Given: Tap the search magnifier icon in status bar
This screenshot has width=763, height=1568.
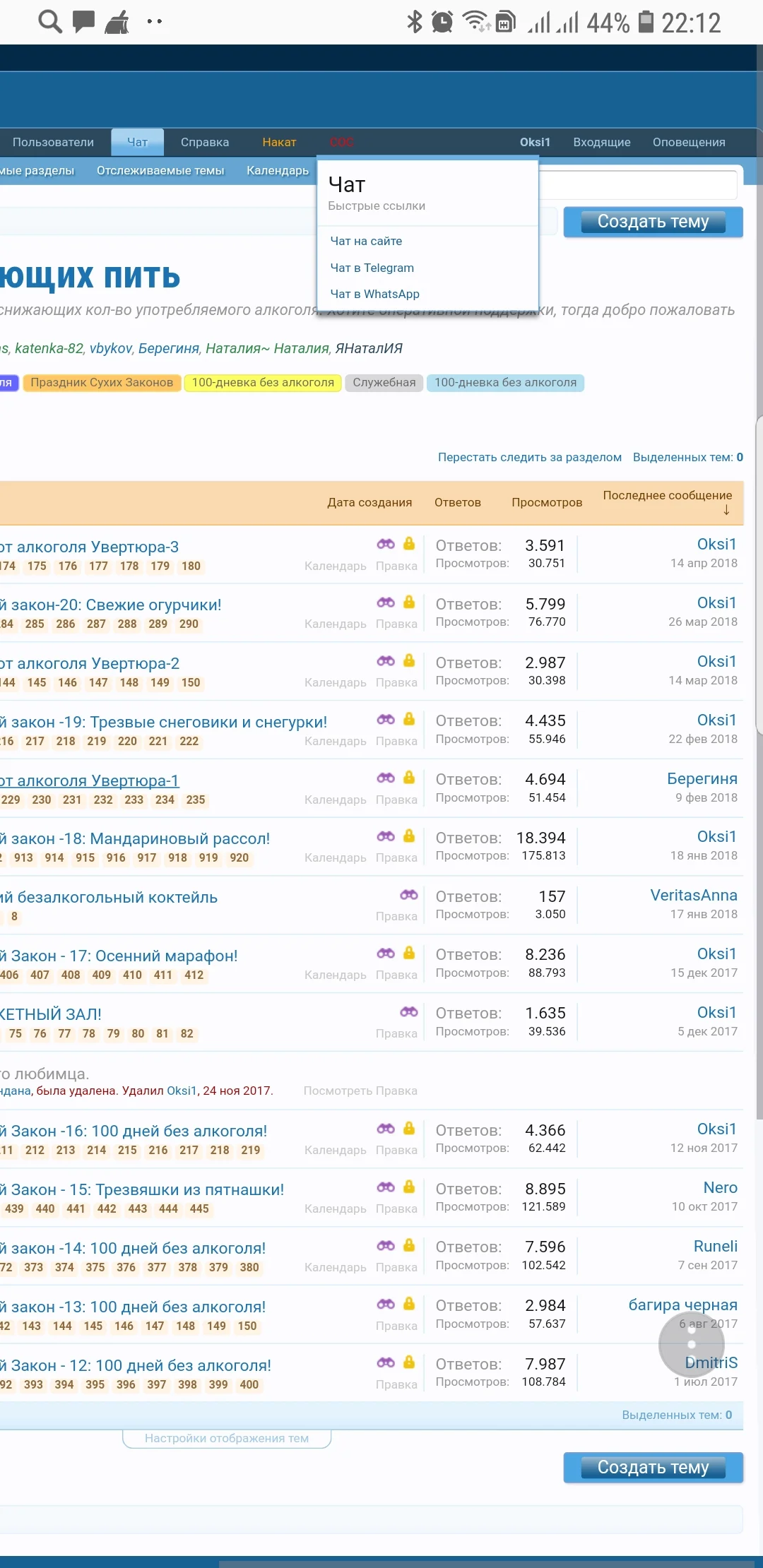Looking at the screenshot, I should 49,22.
